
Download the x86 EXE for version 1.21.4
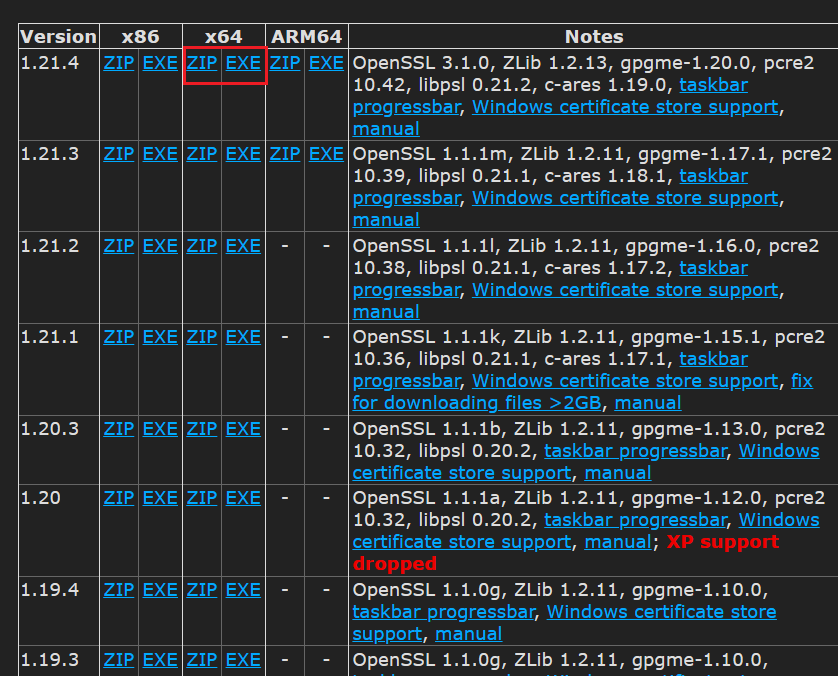click(160, 63)
